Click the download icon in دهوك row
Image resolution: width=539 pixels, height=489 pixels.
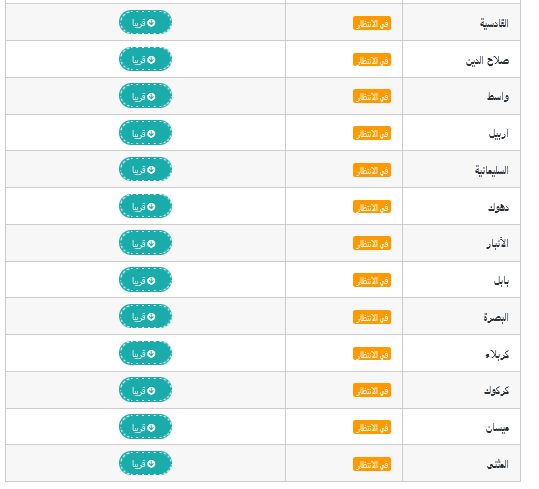[151, 207]
